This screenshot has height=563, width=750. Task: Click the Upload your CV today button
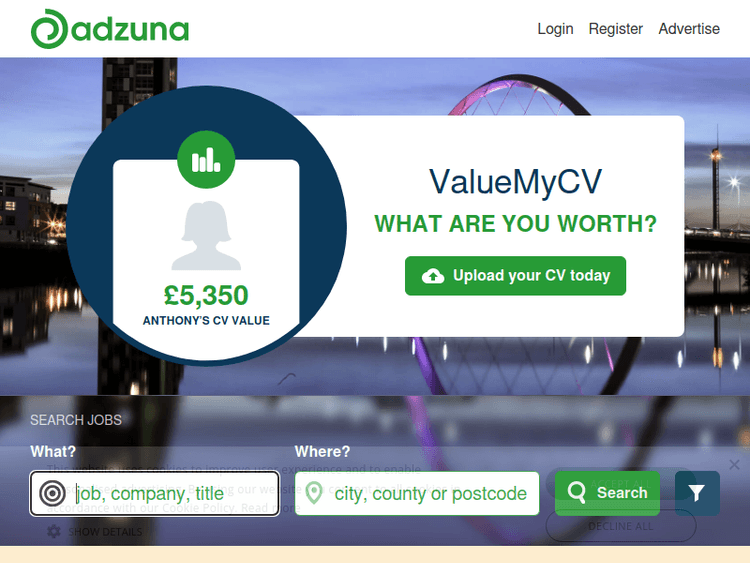(515, 276)
